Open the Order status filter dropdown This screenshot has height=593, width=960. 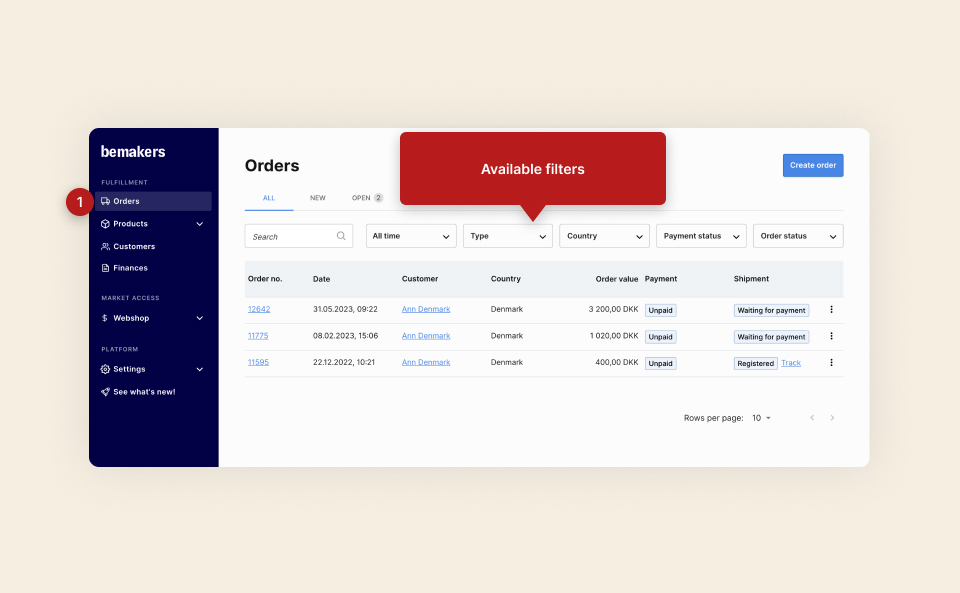(798, 236)
